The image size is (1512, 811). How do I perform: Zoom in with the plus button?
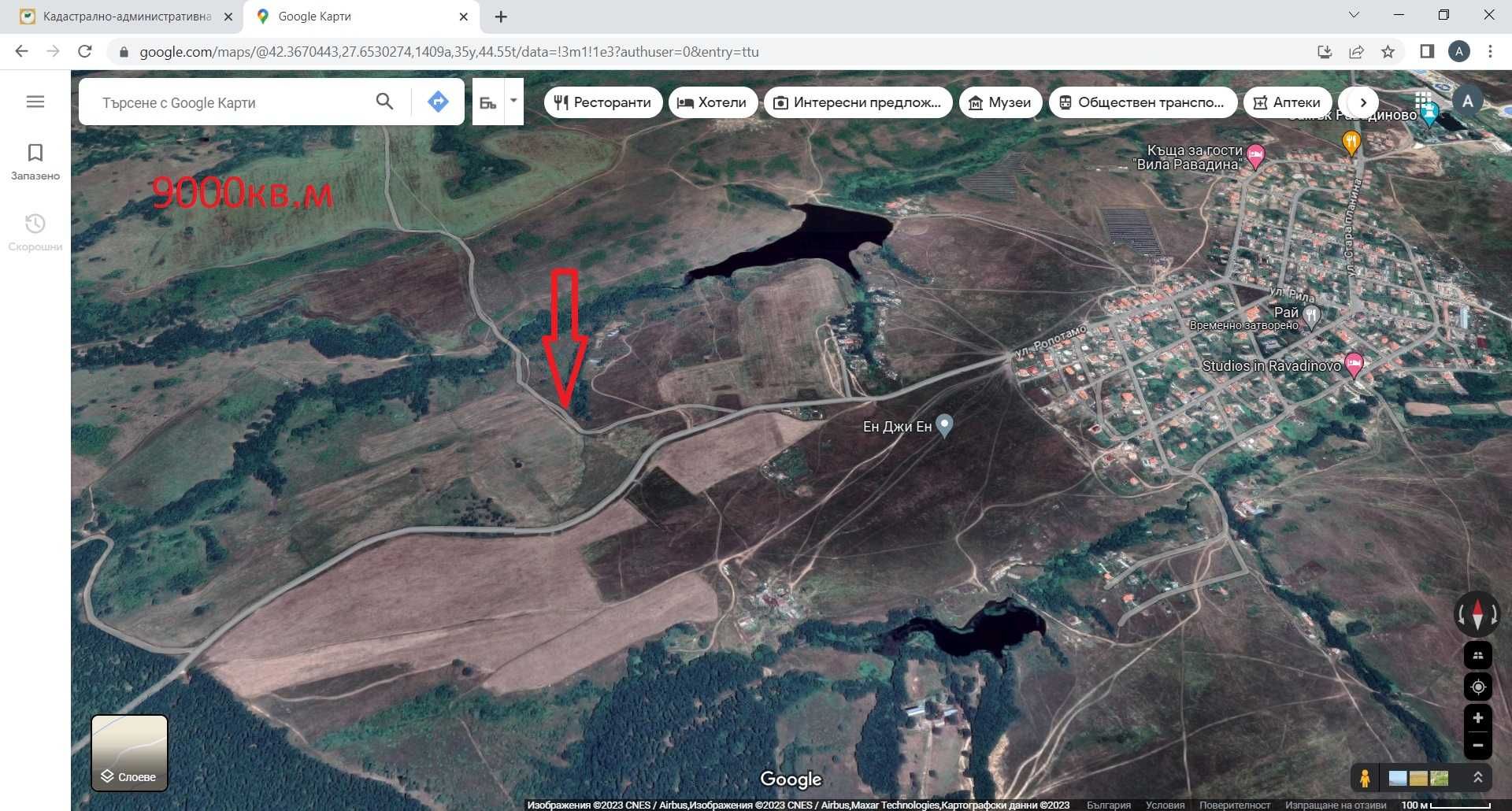coord(1478,718)
